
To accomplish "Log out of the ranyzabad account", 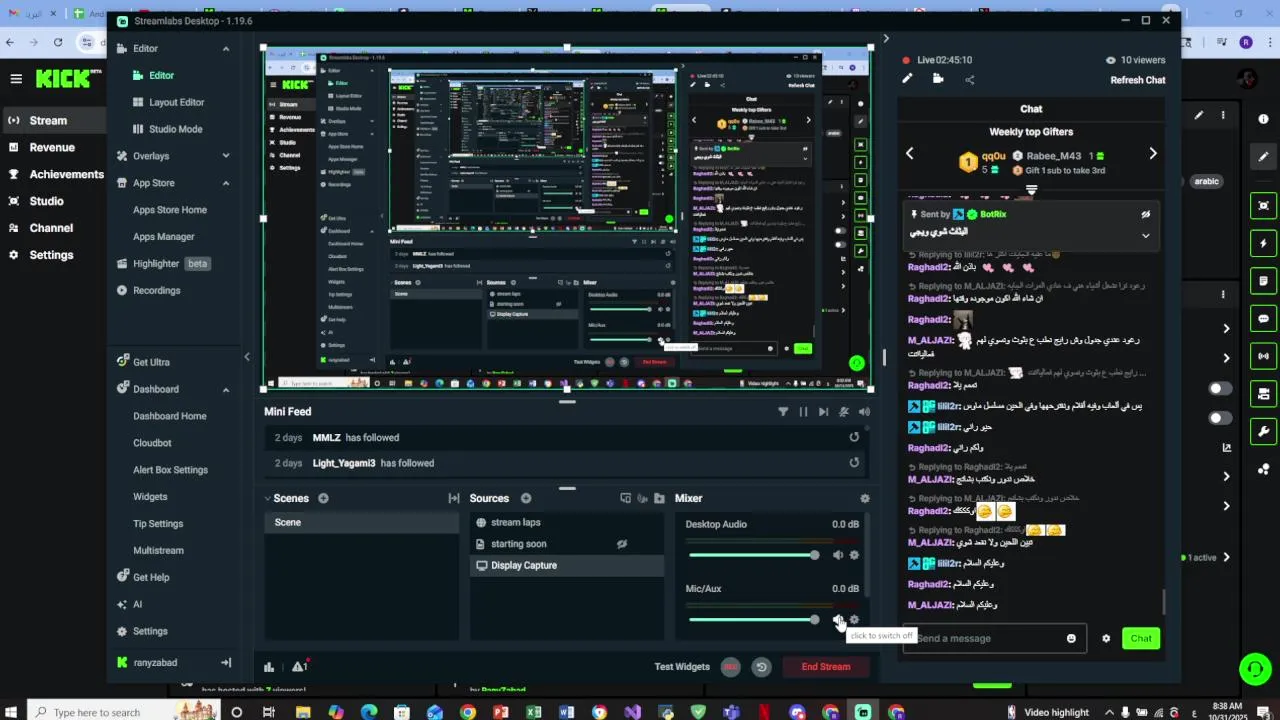I will pos(226,662).
